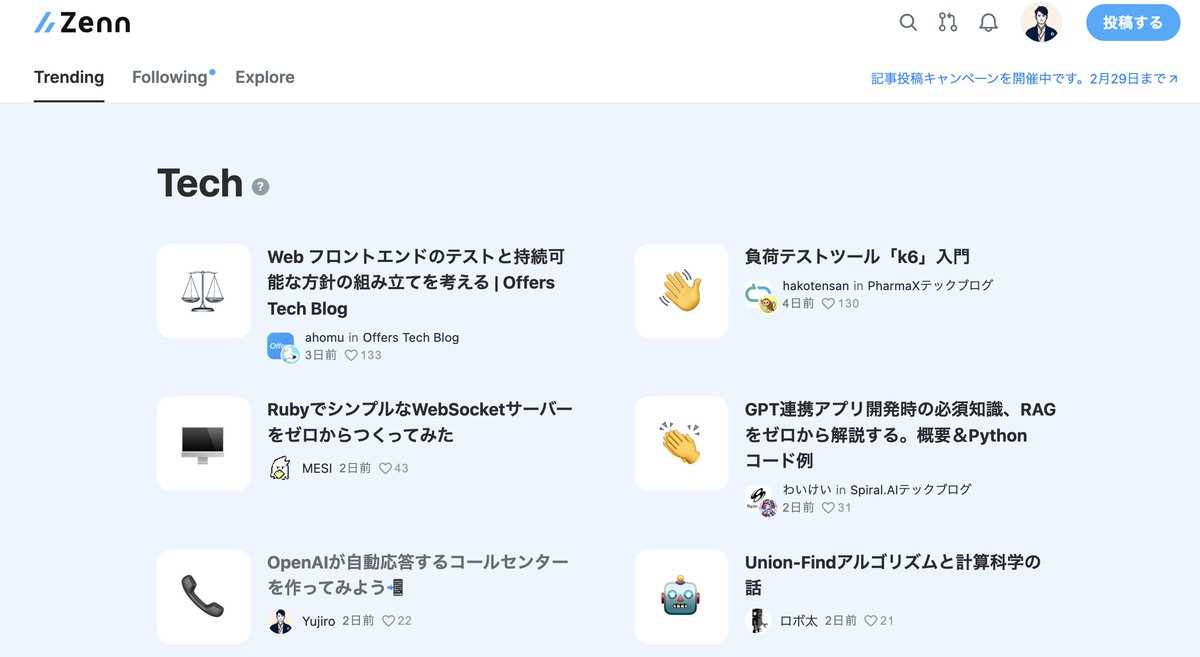
Task: Open the notifications bell
Action: pos(989,22)
